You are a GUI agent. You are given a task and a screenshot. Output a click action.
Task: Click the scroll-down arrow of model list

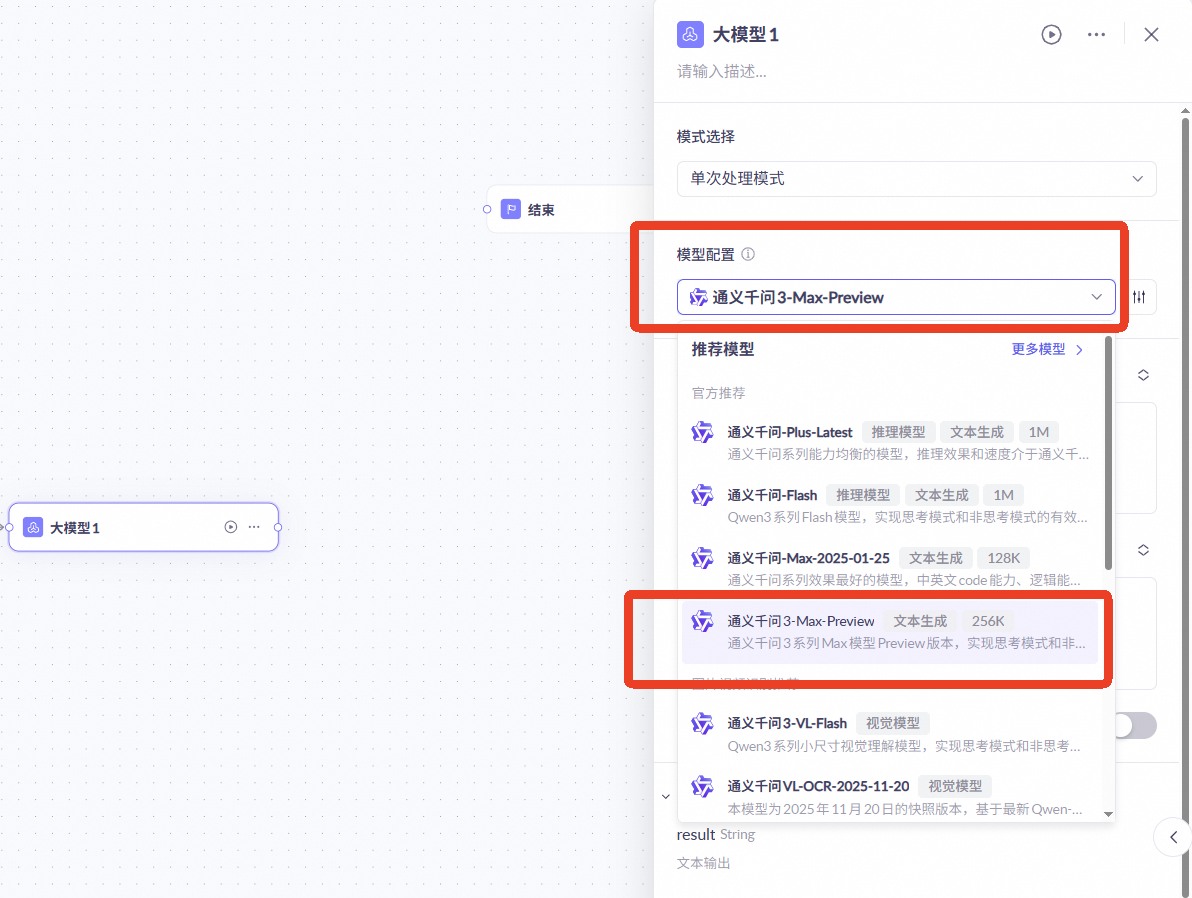(1108, 814)
